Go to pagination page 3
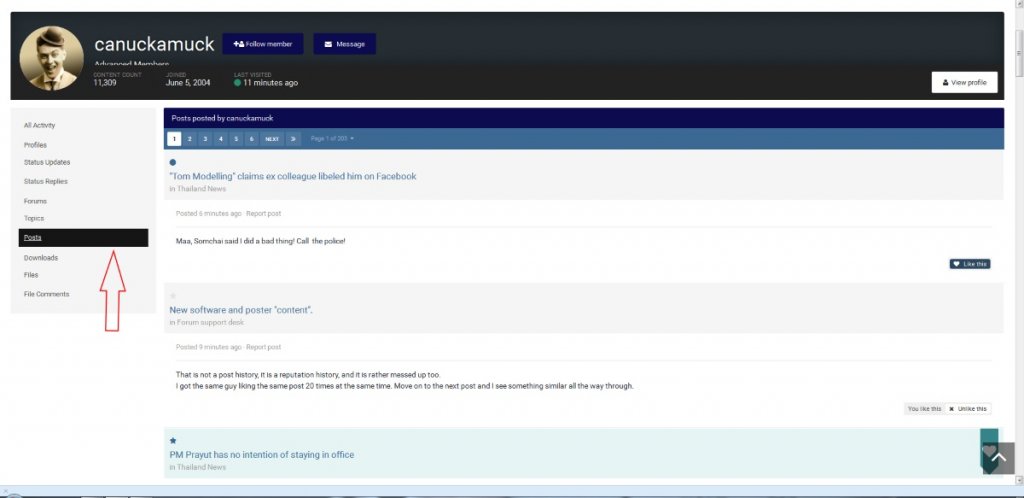 coord(205,138)
